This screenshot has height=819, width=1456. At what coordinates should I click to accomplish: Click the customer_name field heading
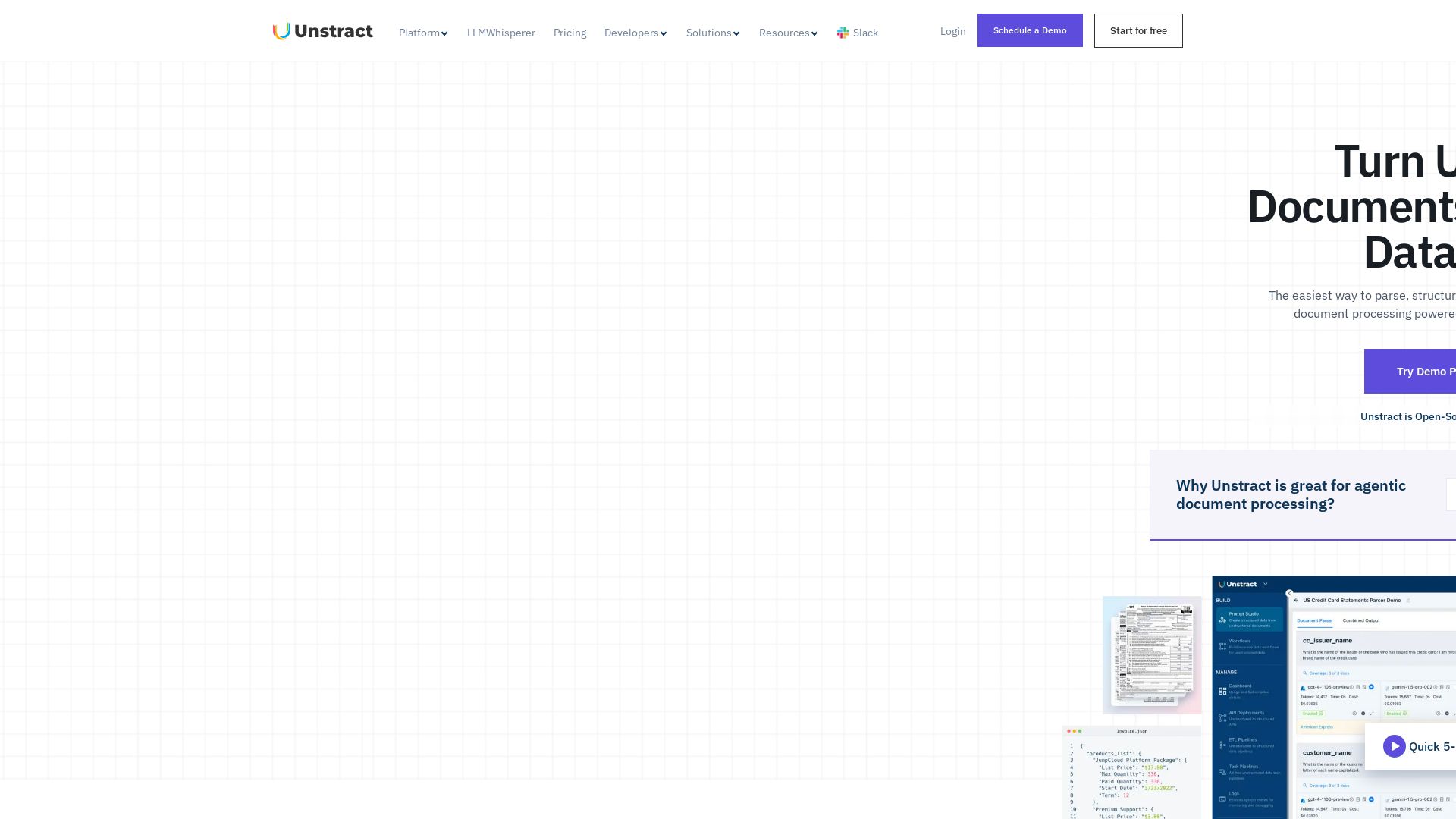coord(1327,753)
